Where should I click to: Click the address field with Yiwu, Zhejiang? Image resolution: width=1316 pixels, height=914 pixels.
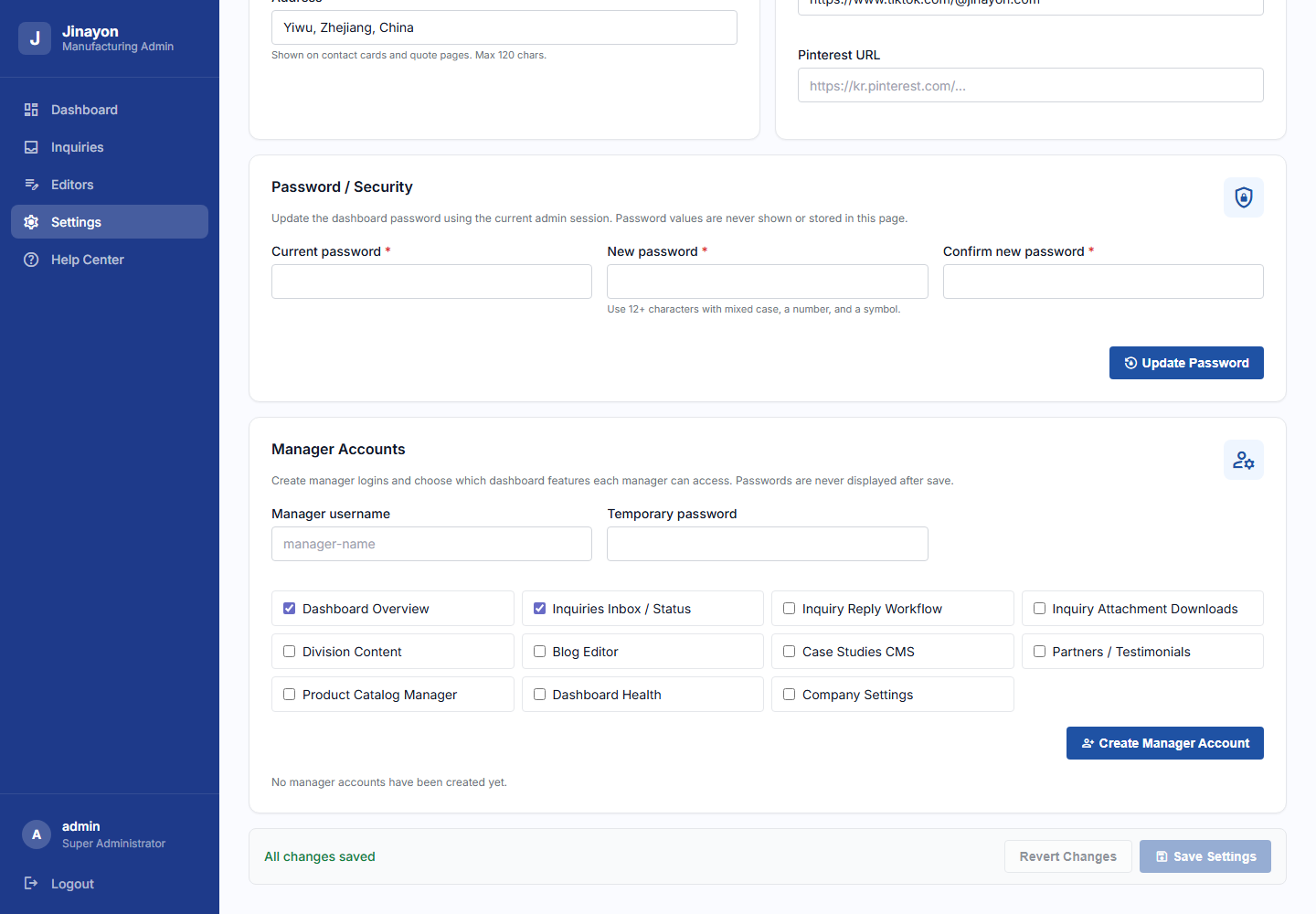[x=504, y=27]
